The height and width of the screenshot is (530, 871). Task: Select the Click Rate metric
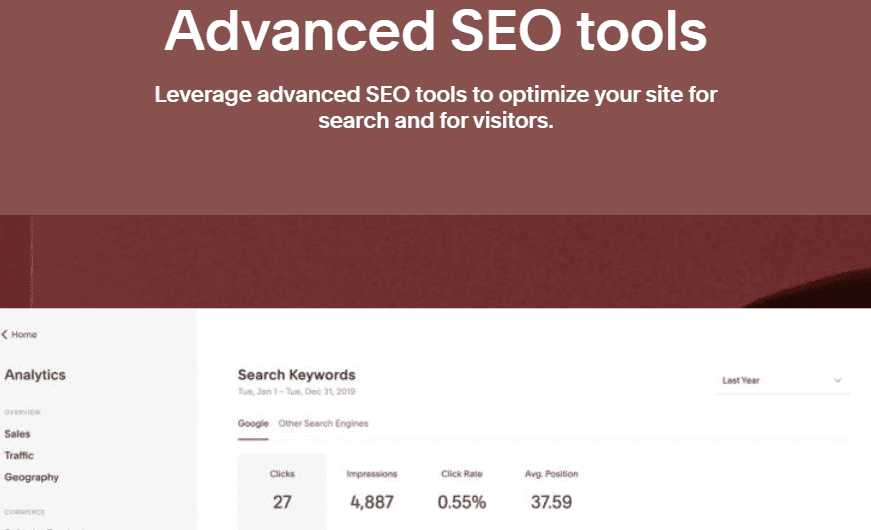pyautogui.click(x=461, y=491)
